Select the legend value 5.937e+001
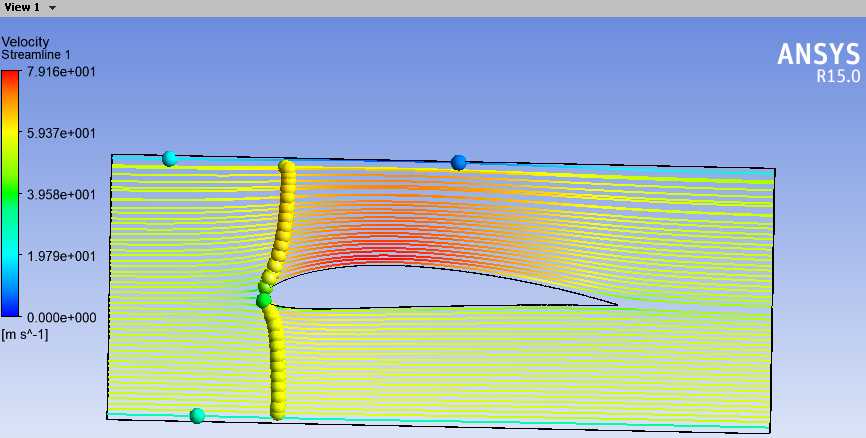Viewport: 866px width, 438px height. coord(61,133)
